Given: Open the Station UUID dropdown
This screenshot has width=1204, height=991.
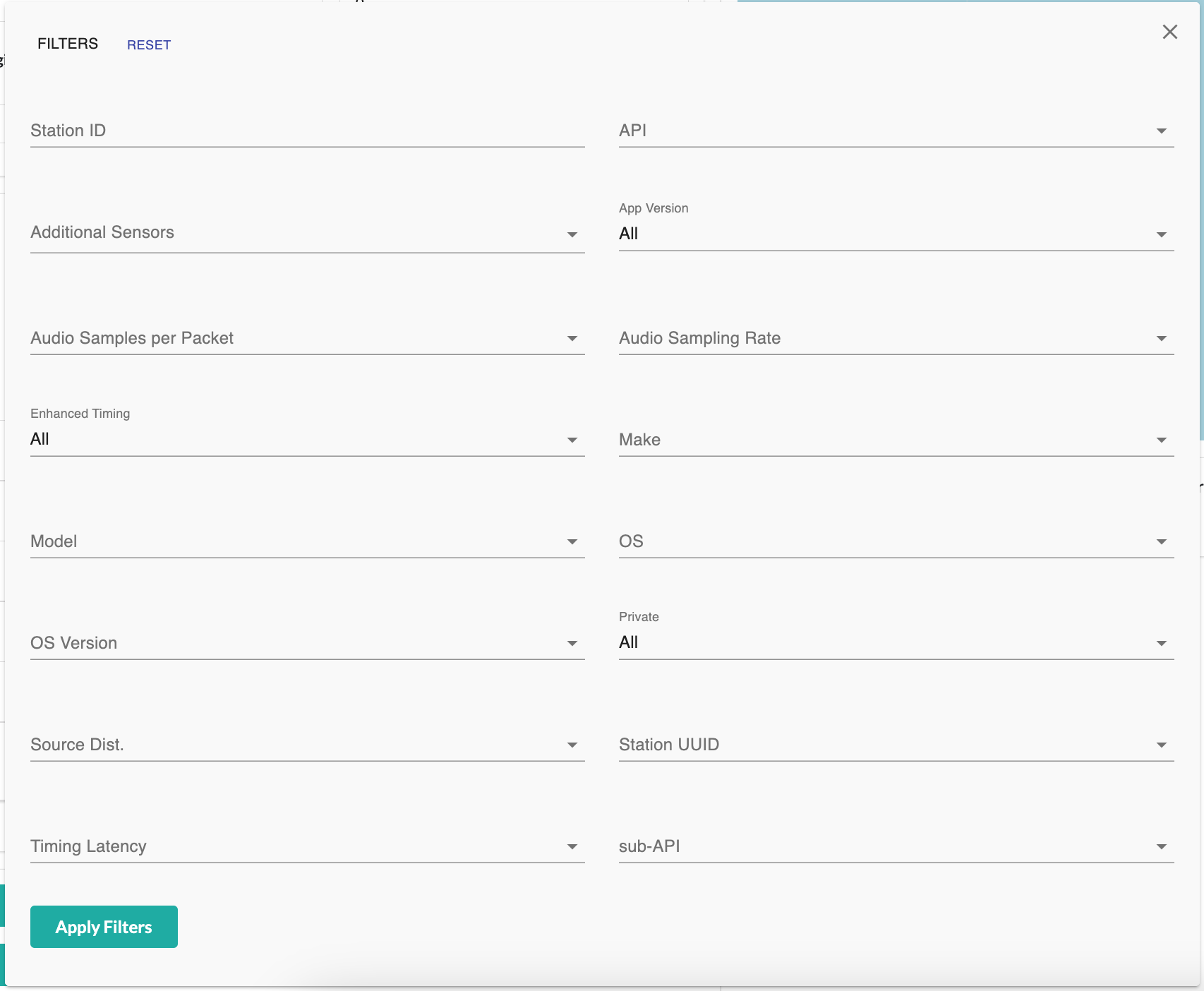Looking at the screenshot, I should [x=896, y=745].
